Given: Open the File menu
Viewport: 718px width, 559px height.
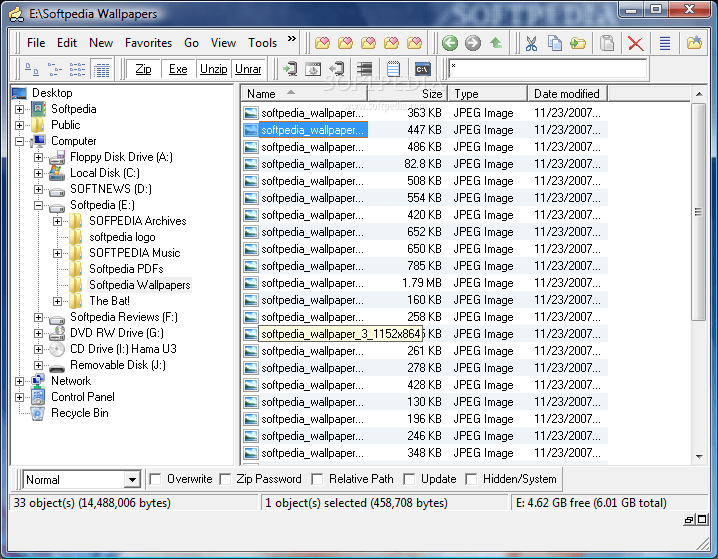Looking at the screenshot, I should [36, 43].
